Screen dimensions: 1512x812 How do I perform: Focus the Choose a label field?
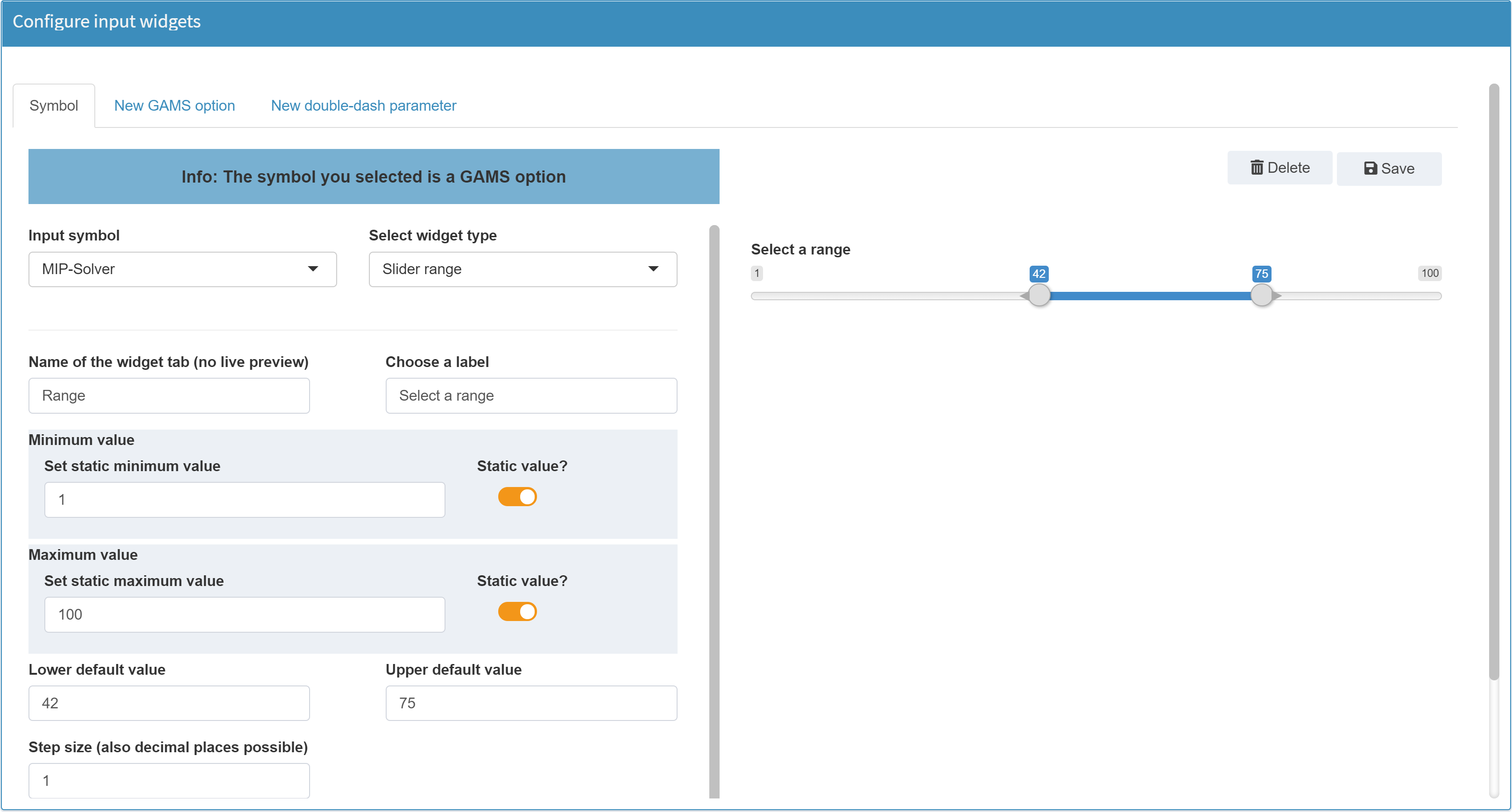click(530, 395)
